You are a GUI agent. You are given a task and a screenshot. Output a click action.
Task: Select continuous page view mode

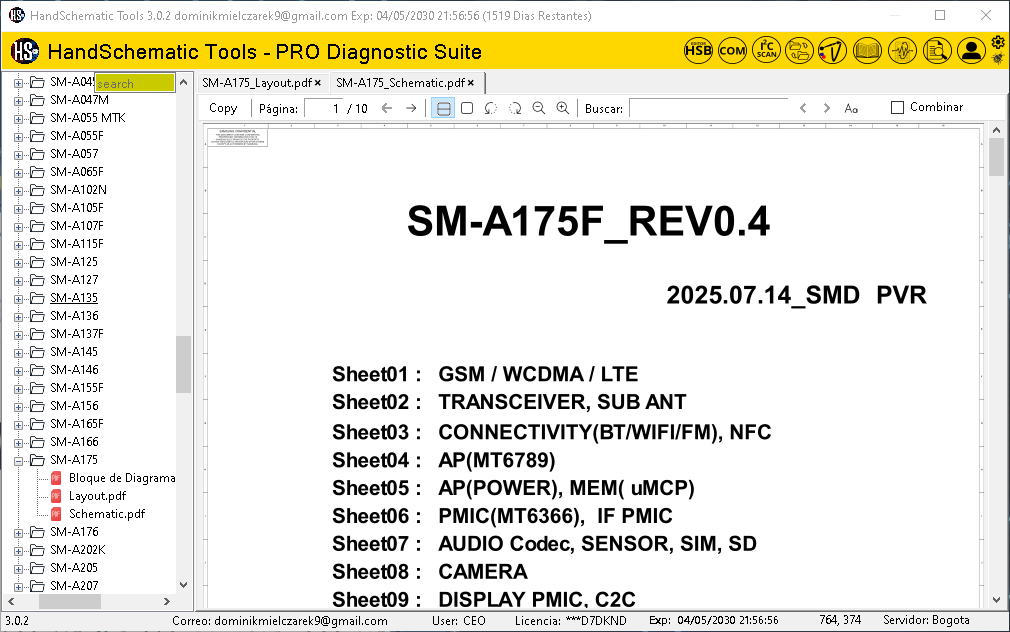pyautogui.click(x=443, y=108)
